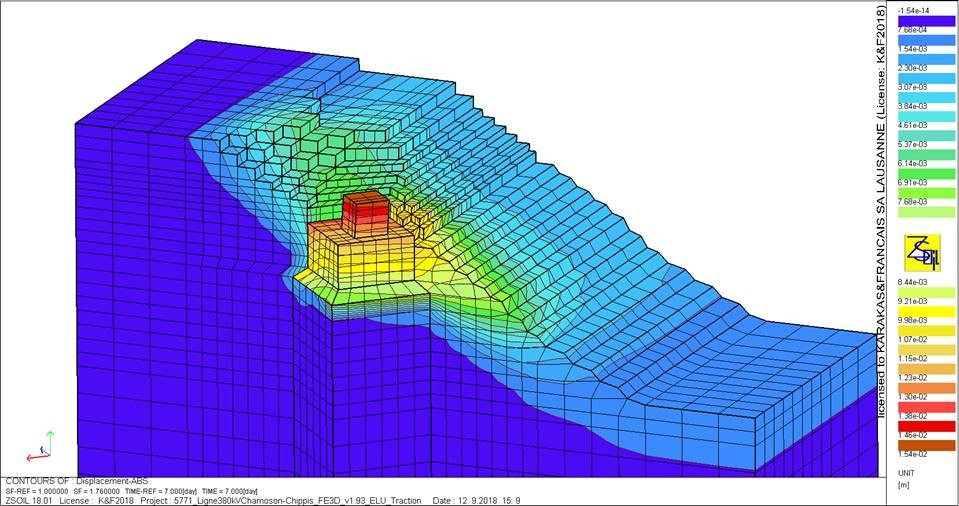Image resolution: width=959 pixels, height=506 pixels.
Task: Pick the swatch between 9.98e-03 and 1.07e-02
Action: [x=926, y=330]
